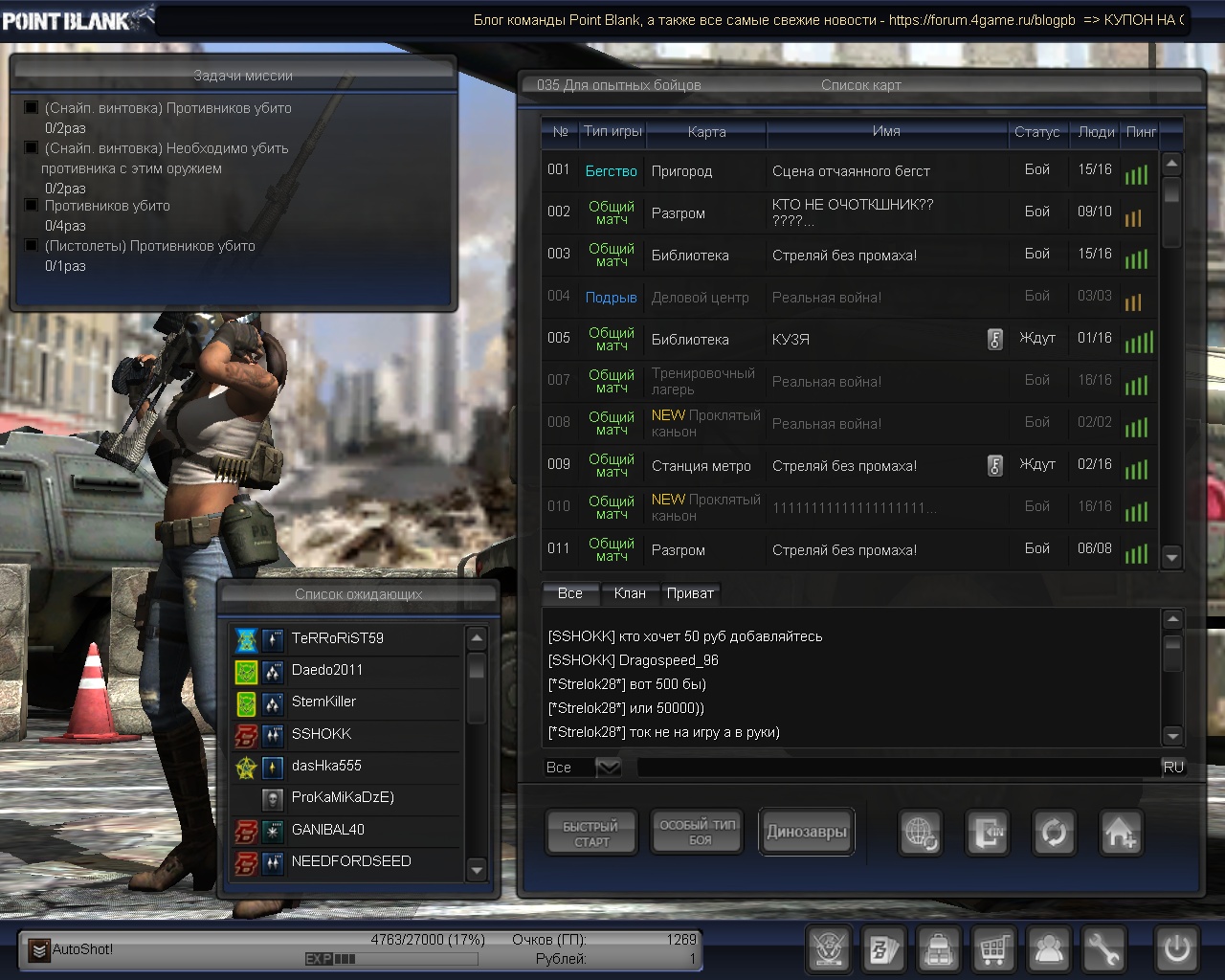Image resolution: width=1225 pixels, height=980 pixels.
Task: Open the shopping cart store icon
Action: [993, 948]
